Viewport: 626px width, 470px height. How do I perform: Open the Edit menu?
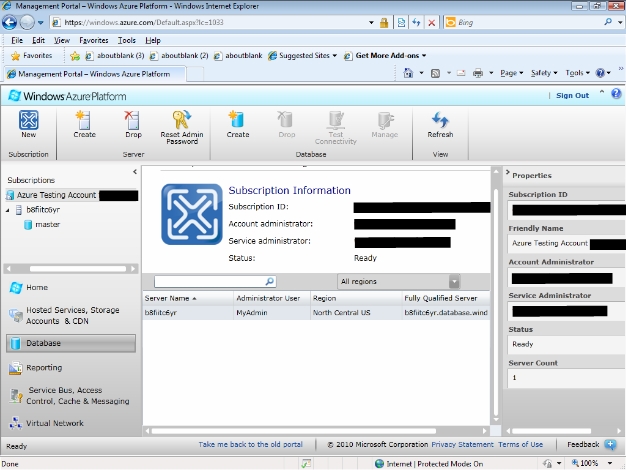[x=38, y=40]
